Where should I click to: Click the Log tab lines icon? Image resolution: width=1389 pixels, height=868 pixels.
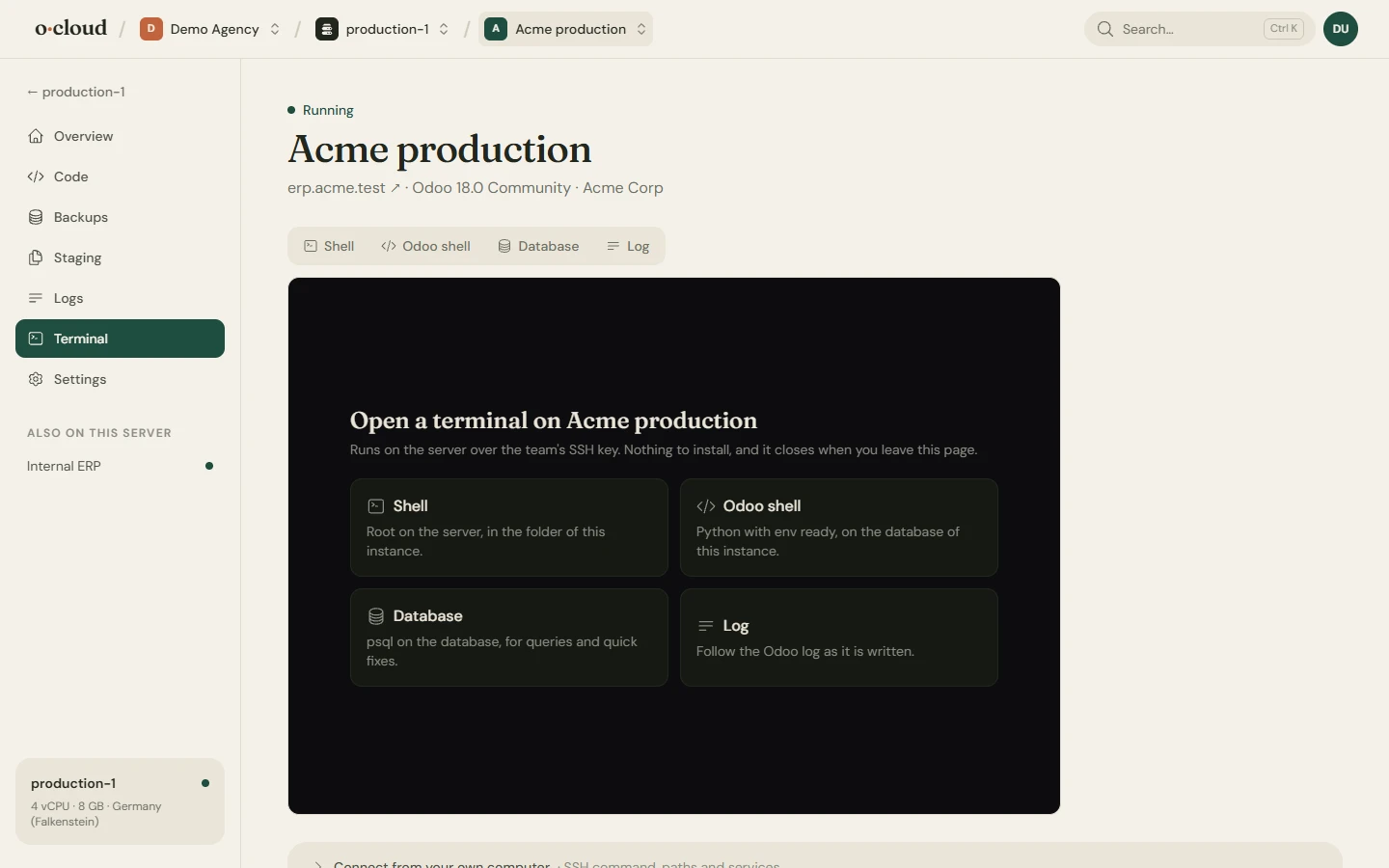(613, 246)
